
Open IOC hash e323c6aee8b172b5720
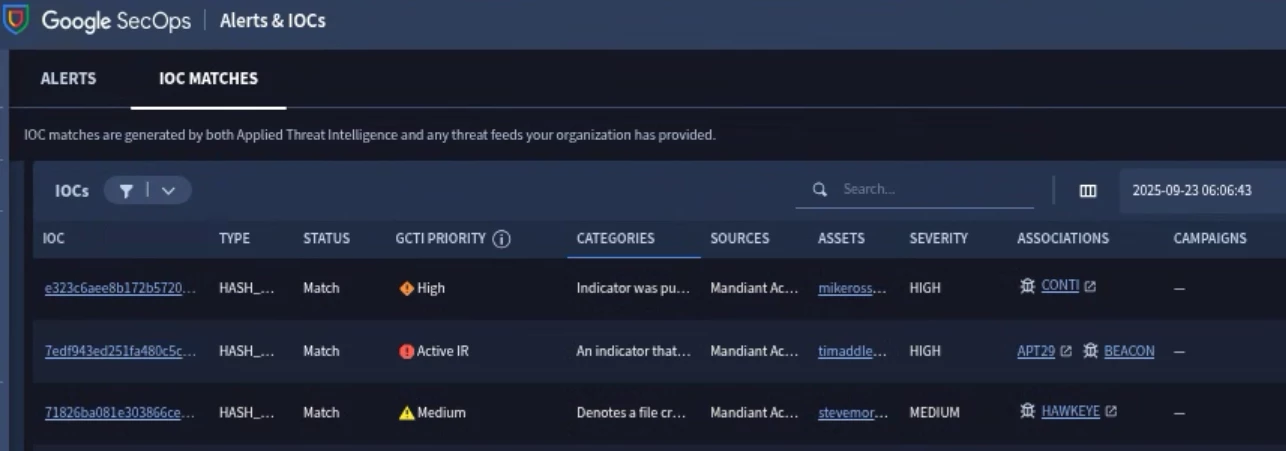[x=120, y=288]
